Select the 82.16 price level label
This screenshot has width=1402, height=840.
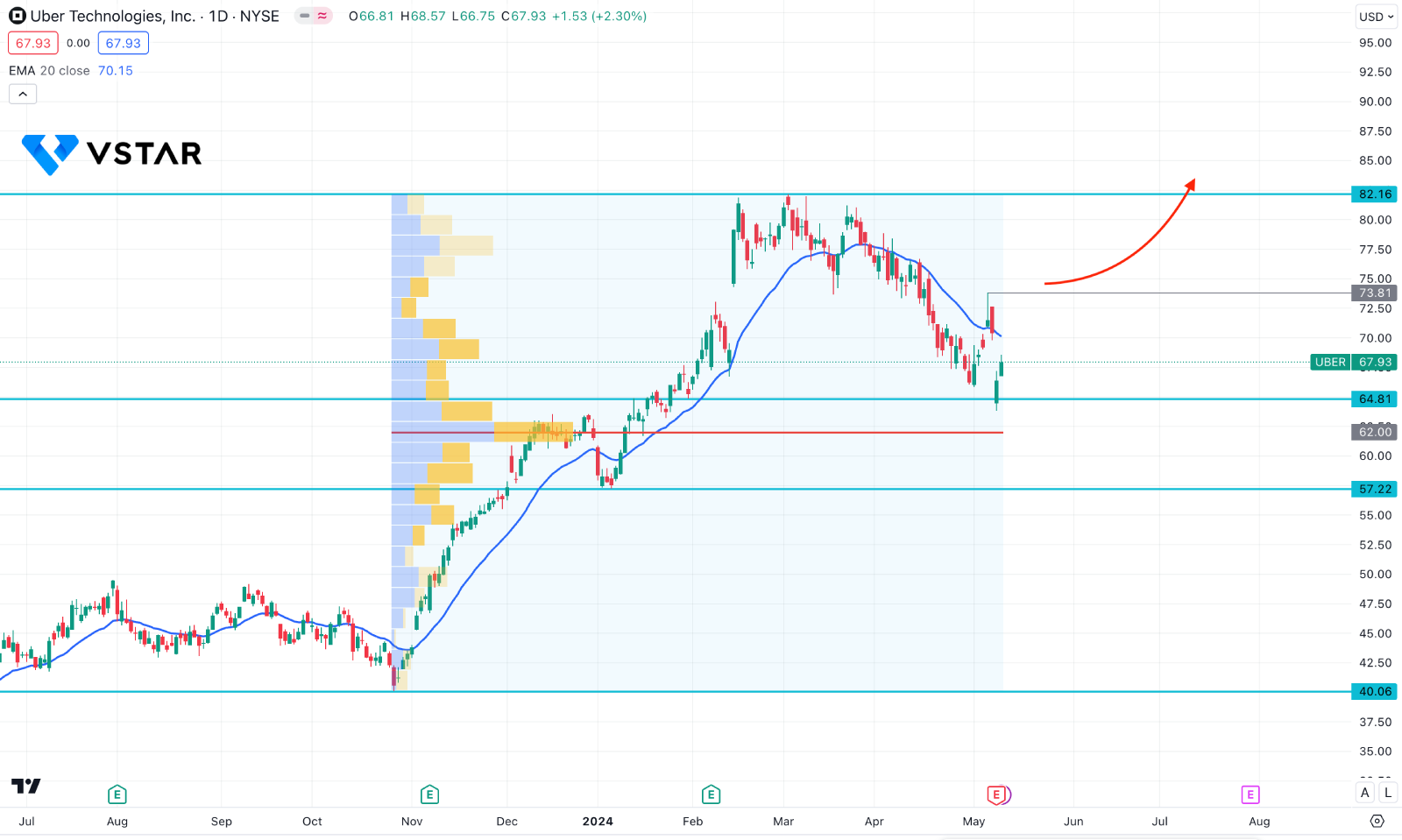tap(1375, 194)
